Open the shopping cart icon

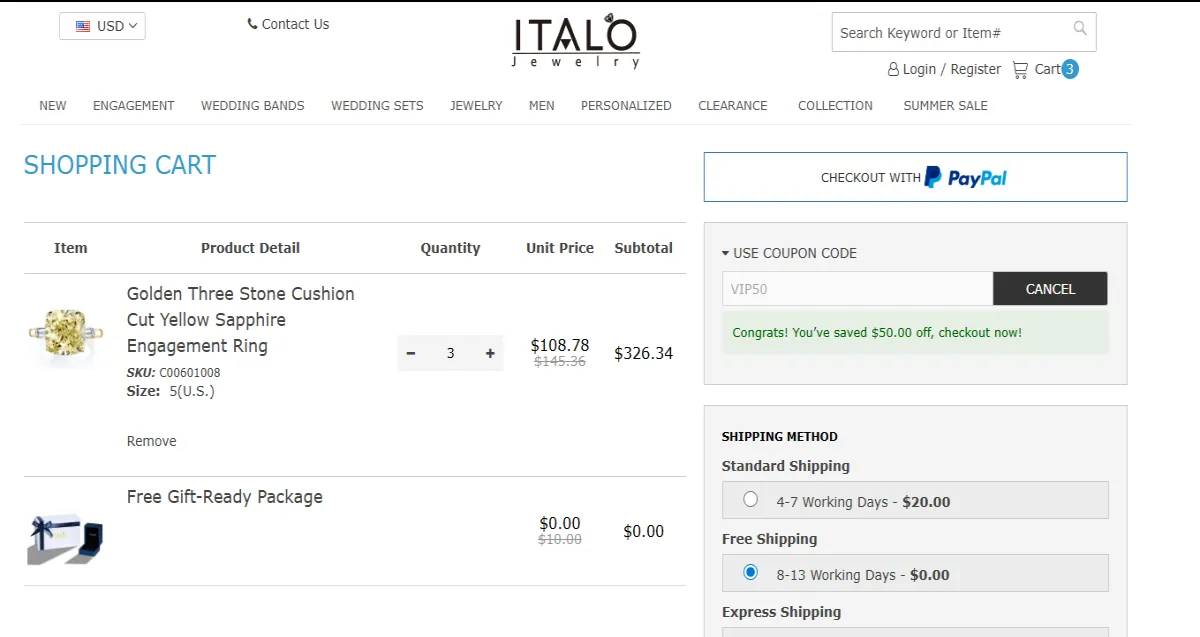point(1020,70)
